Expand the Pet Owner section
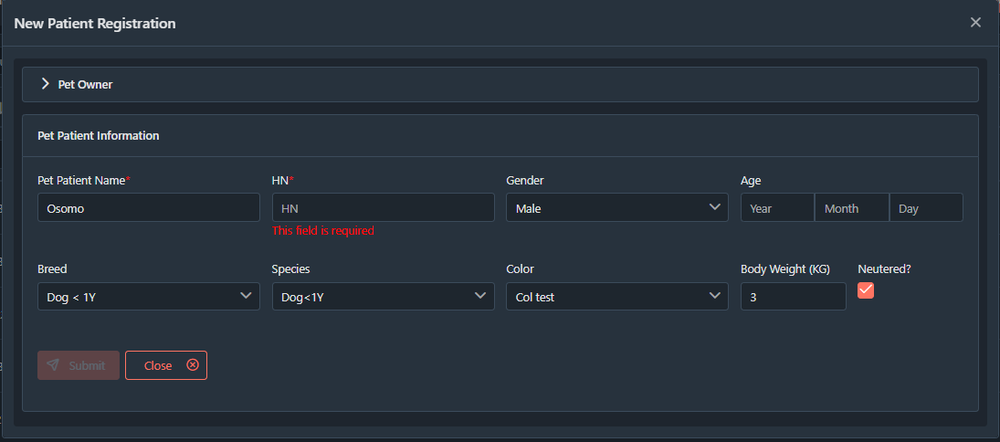This screenshot has width=1000, height=442. tap(86, 85)
